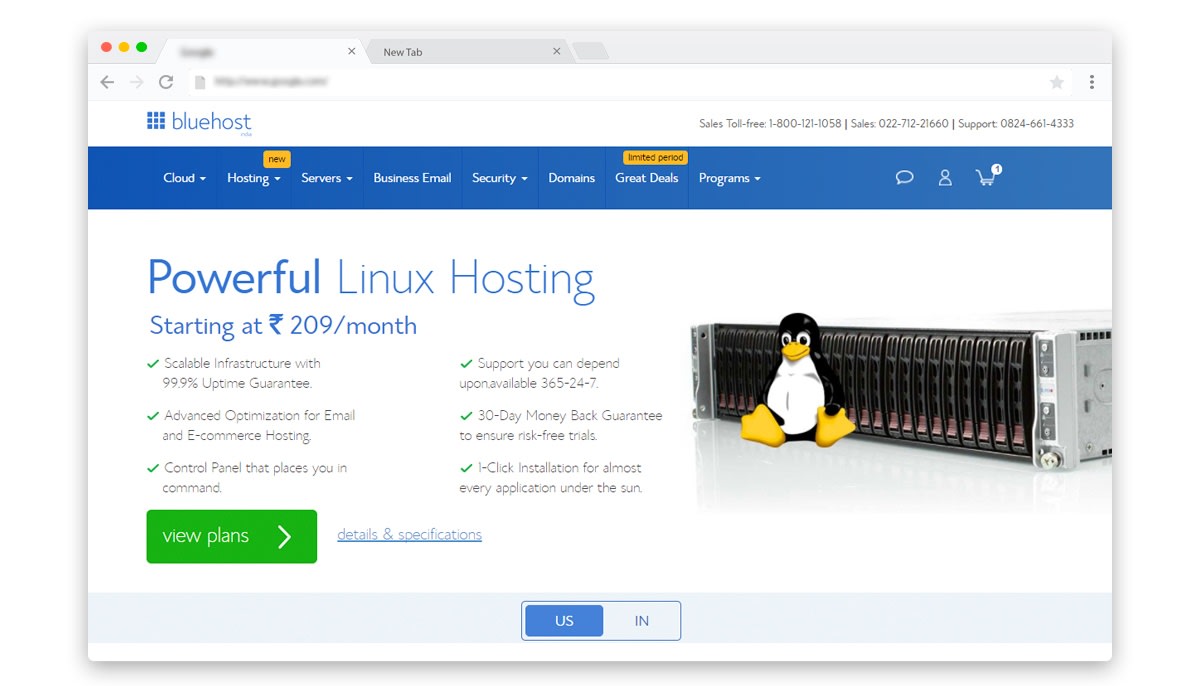Image resolution: width=1200 pixels, height=686 pixels.
Task: Open the browser three-dot menu
Action: [1092, 82]
